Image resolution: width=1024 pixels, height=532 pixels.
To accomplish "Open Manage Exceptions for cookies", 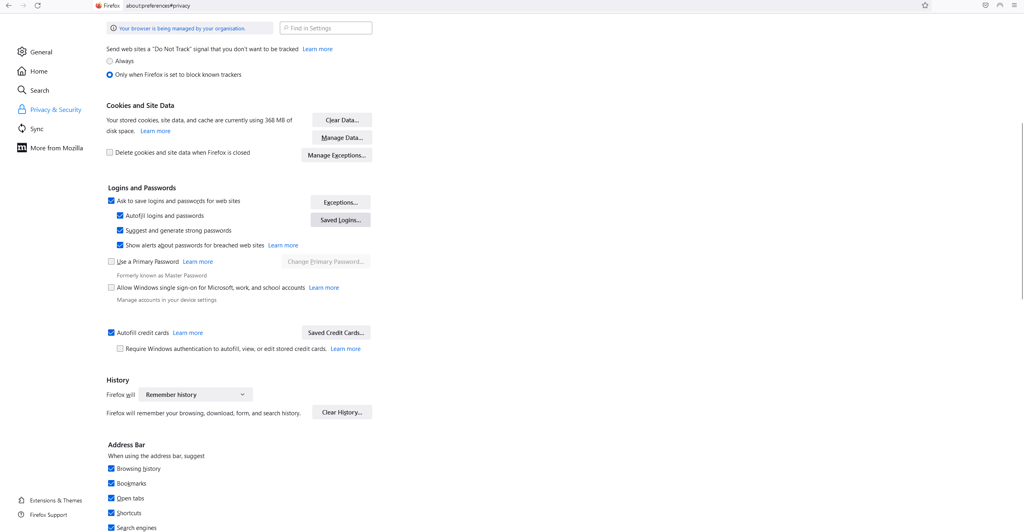I will [336, 155].
